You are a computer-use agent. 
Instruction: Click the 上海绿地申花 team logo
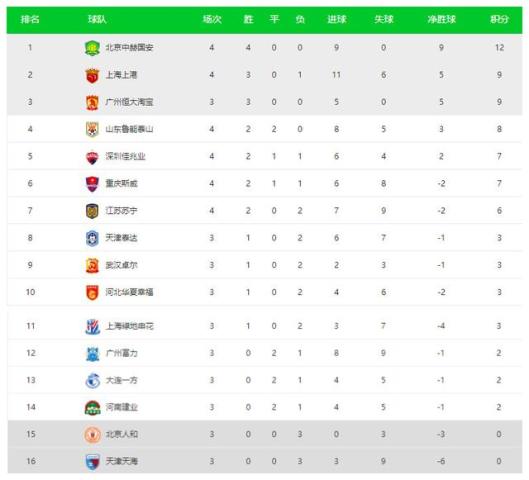[92, 327]
